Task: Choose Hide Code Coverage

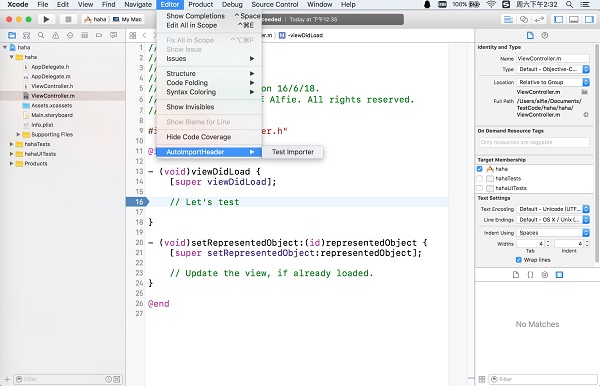Action: click(209, 137)
